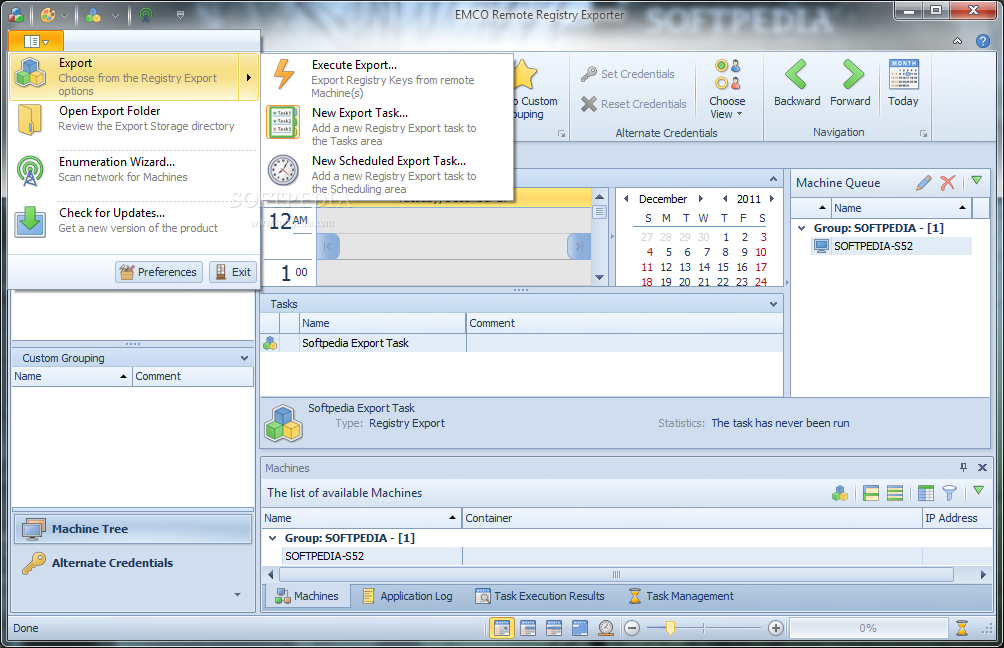Click the red X delete icon in Machine Queue

(x=948, y=183)
